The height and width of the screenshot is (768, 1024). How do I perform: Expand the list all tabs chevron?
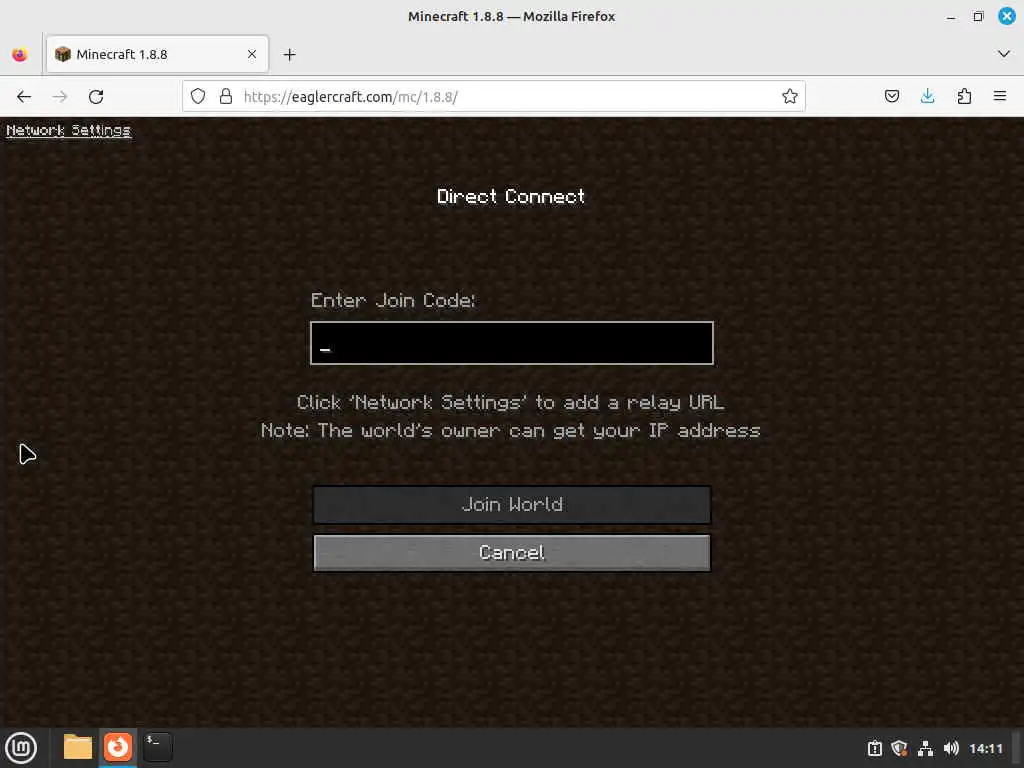[x=1004, y=54]
